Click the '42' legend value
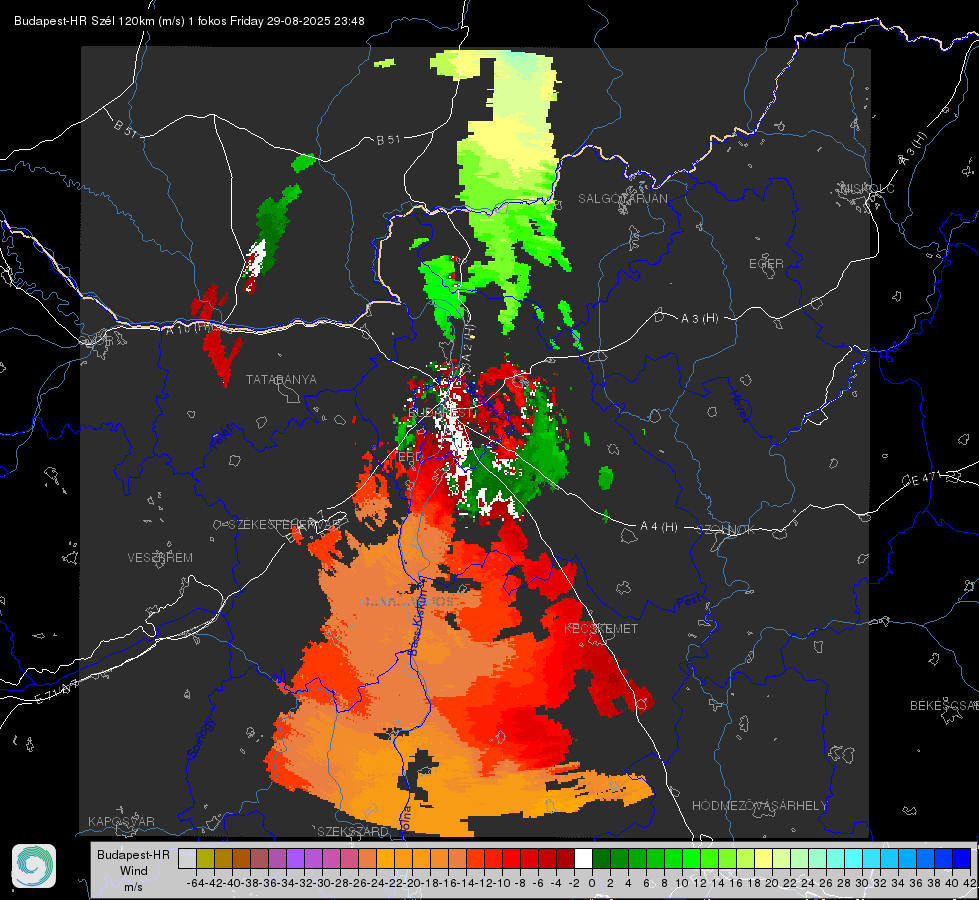This screenshot has width=979, height=900. pyautogui.click(x=970, y=883)
